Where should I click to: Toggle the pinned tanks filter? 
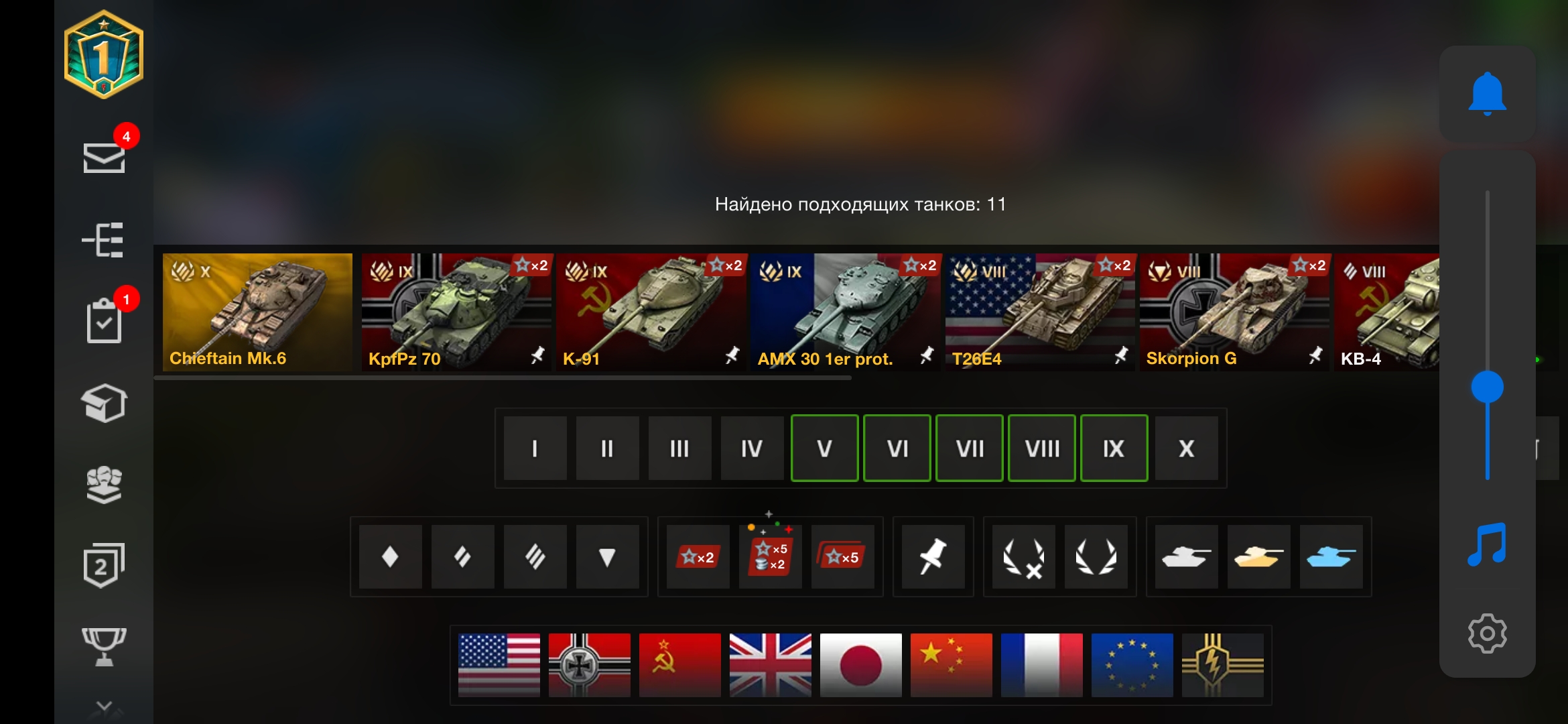[933, 556]
